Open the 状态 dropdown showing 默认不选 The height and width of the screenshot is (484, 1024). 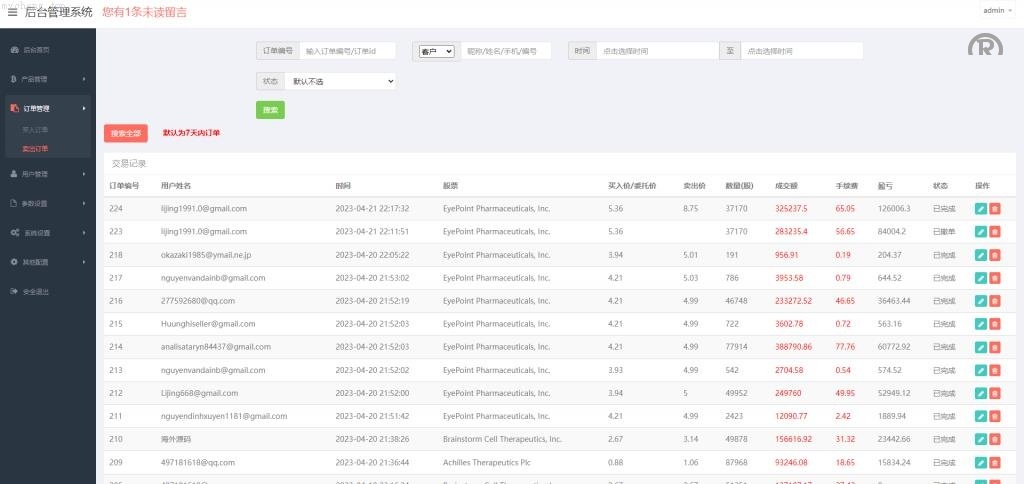340,81
